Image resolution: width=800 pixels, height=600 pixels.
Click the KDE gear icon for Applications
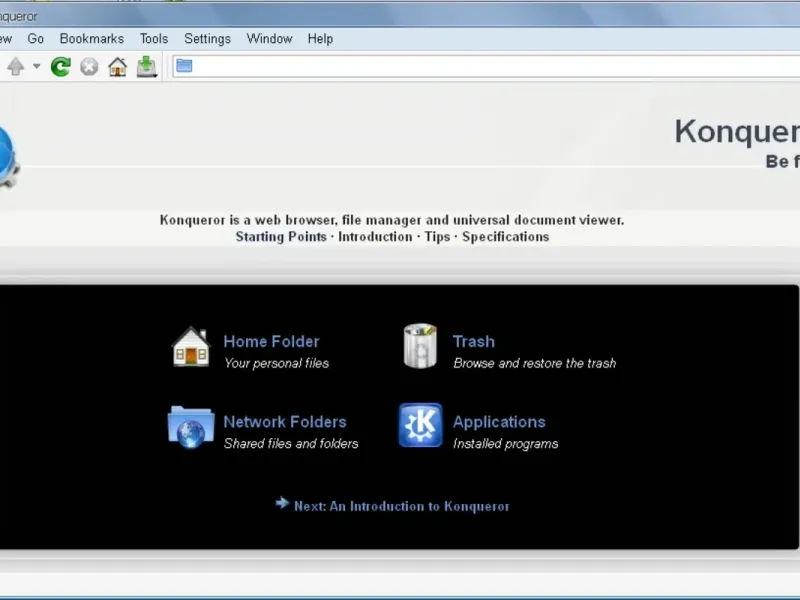[x=420, y=425]
